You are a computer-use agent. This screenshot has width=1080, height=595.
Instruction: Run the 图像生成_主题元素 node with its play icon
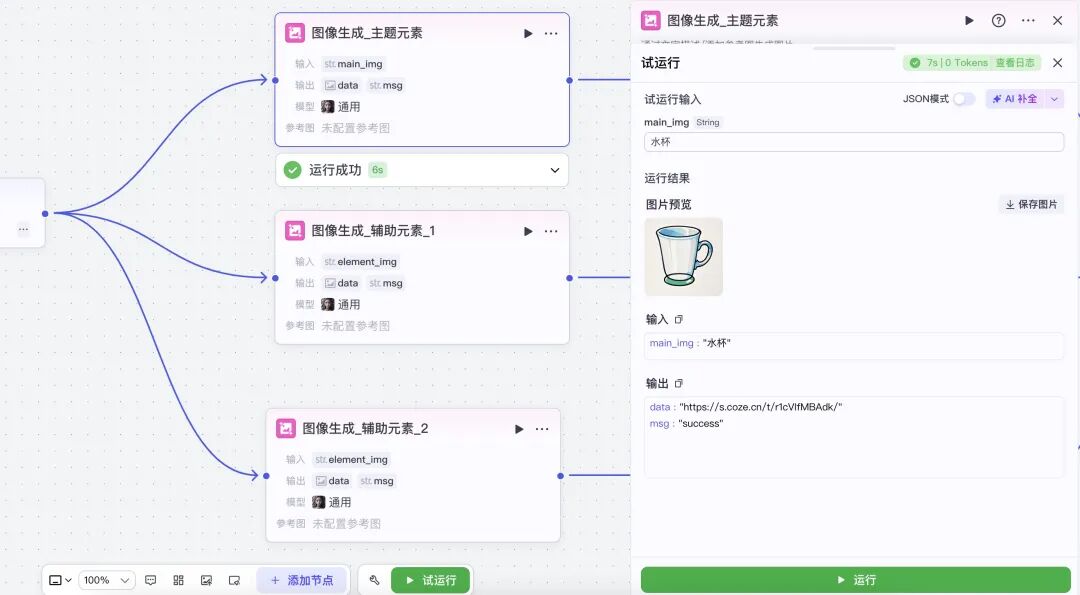click(528, 33)
